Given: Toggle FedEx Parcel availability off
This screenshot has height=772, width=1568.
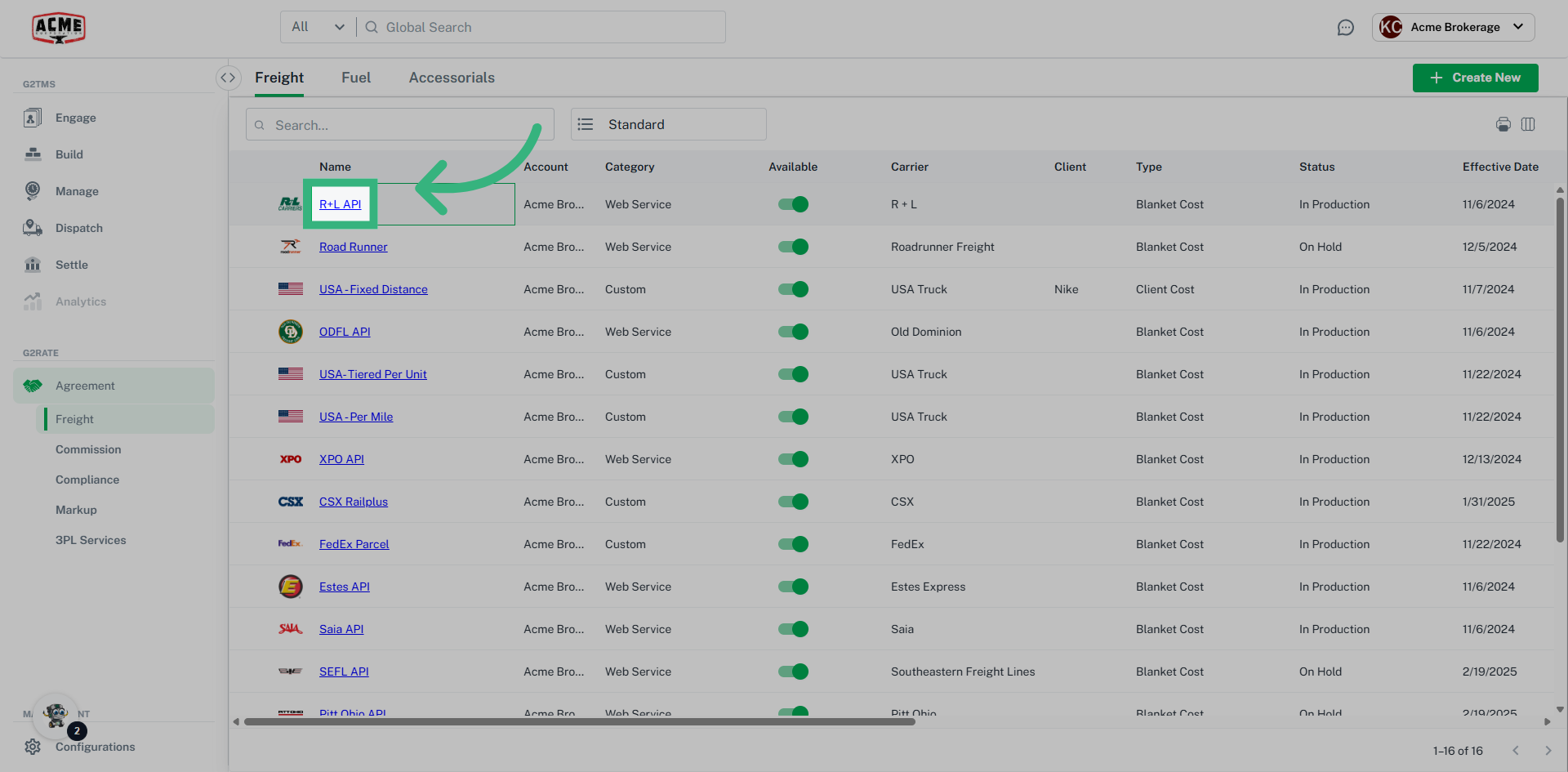Looking at the screenshot, I should 793,544.
